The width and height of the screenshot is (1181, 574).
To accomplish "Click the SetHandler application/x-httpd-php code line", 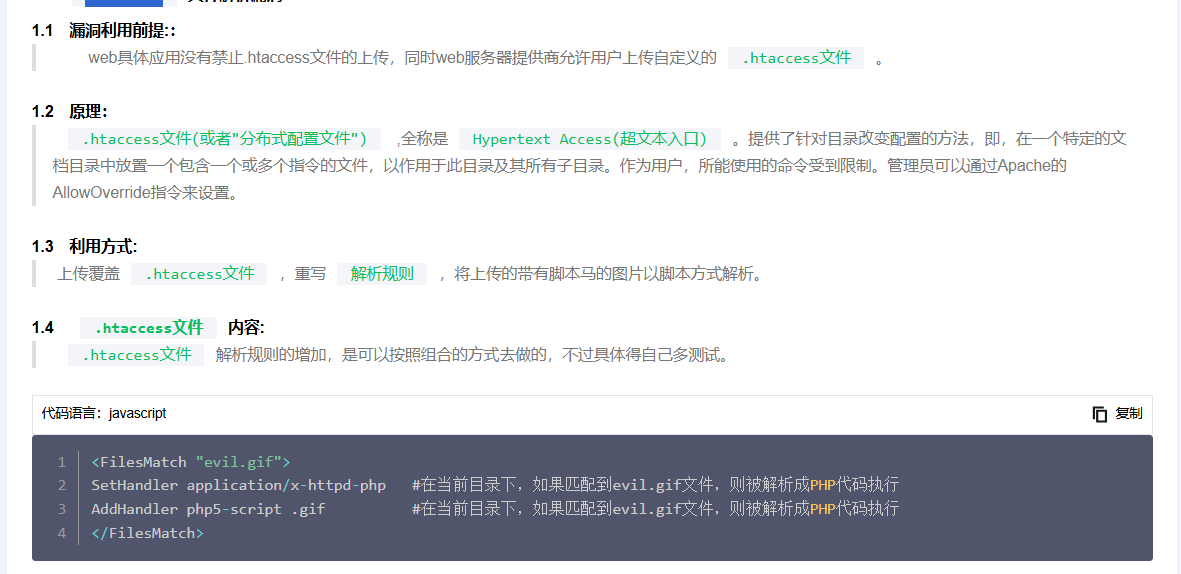I will (238, 485).
